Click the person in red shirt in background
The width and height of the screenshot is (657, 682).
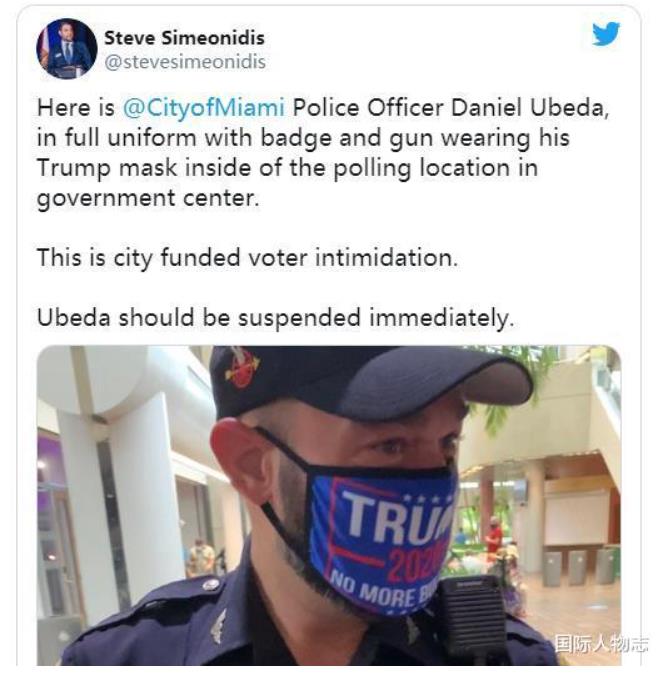[493, 537]
